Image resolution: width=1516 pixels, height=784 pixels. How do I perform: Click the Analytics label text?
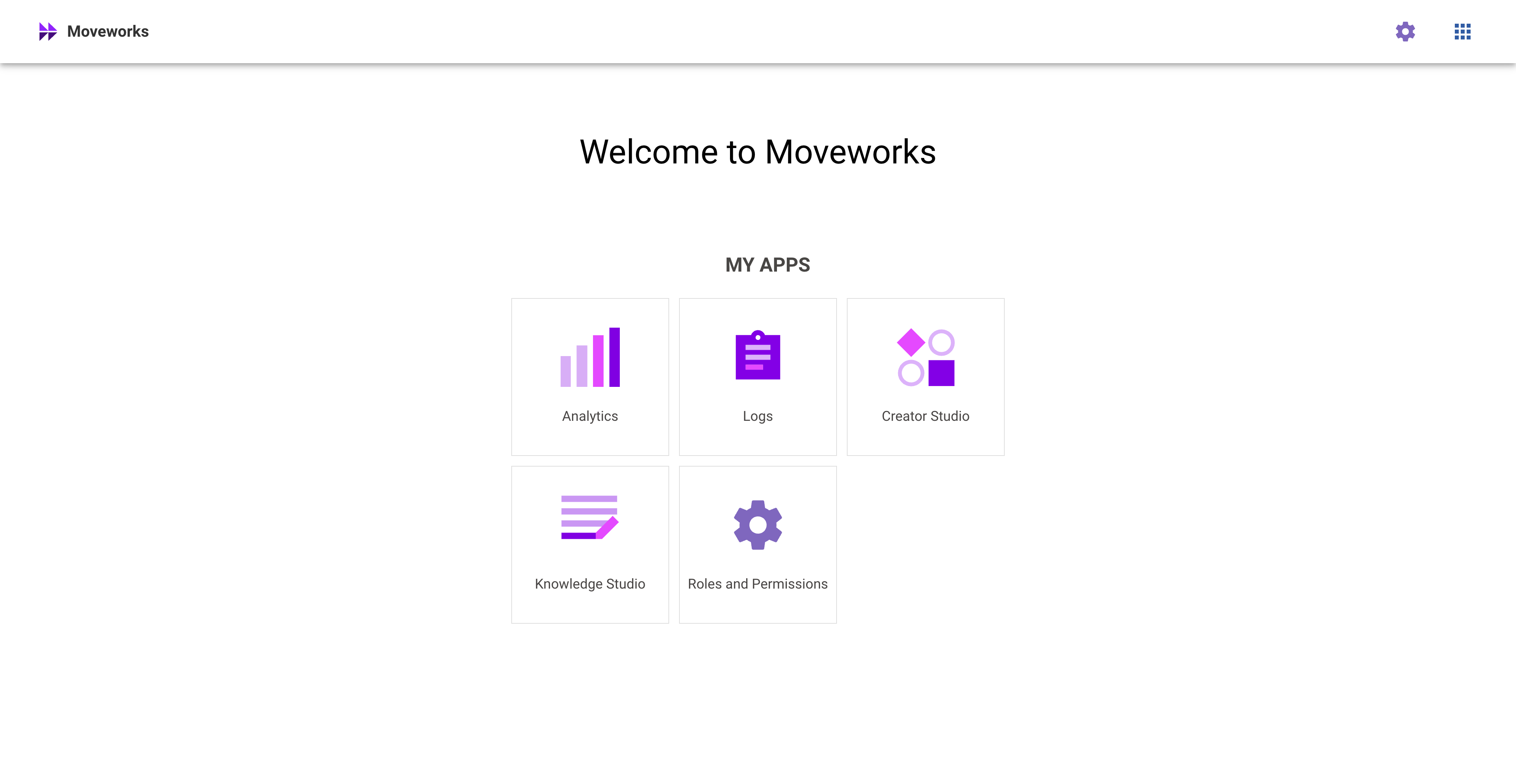(589, 416)
